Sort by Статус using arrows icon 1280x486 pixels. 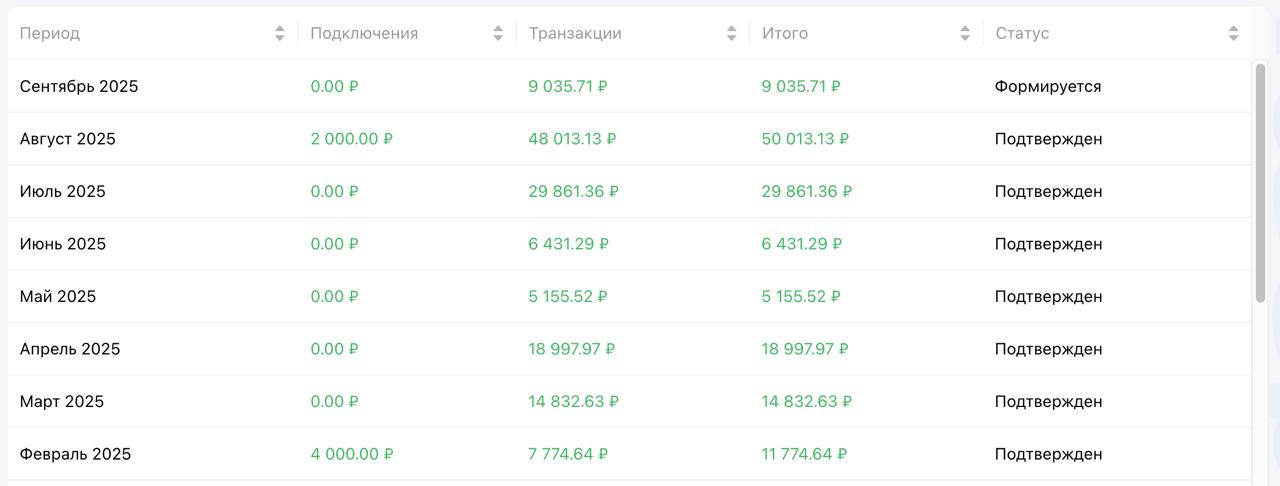pos(1234,33)
